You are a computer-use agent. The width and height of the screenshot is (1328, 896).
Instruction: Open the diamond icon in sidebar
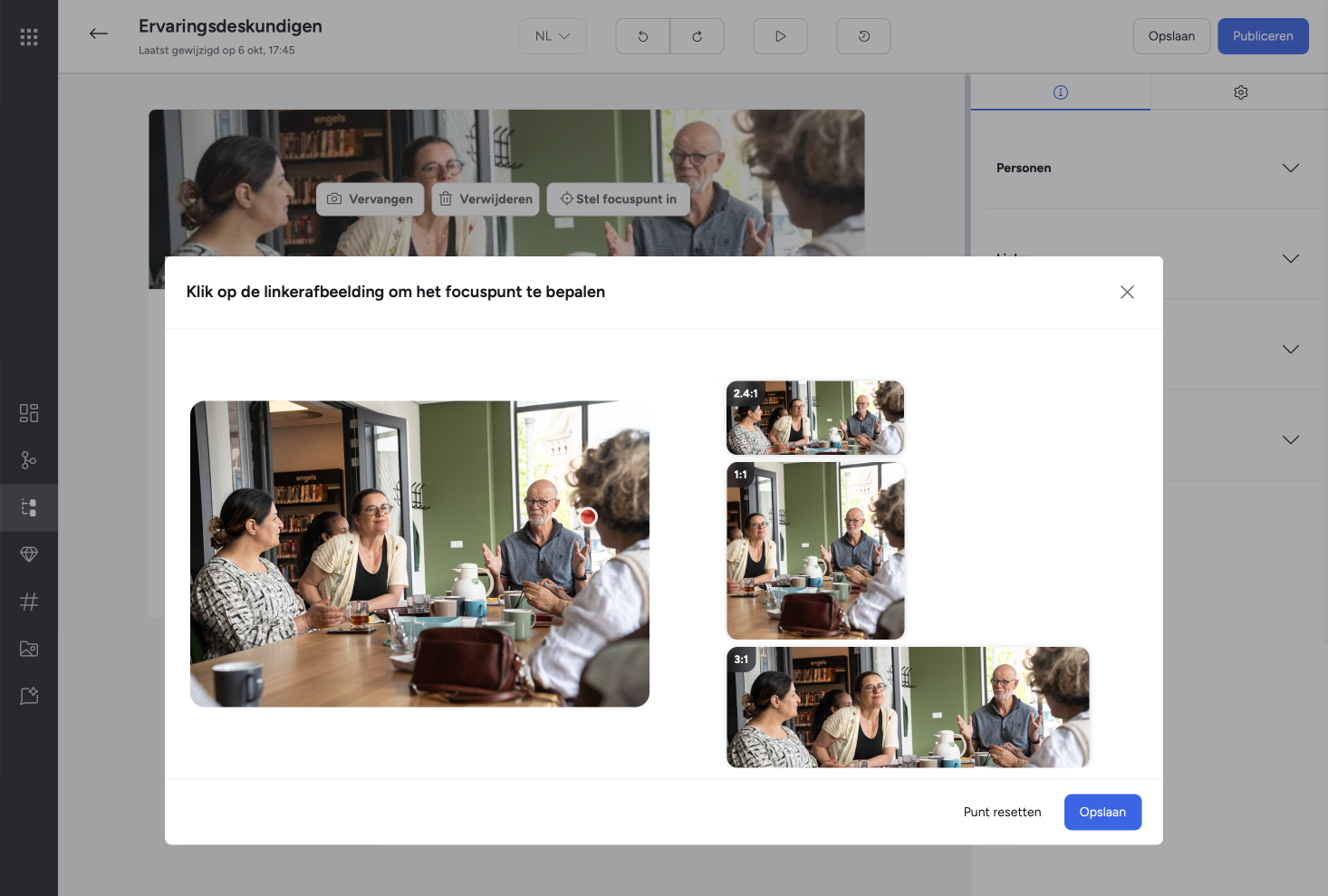click(x=29, y=554)
